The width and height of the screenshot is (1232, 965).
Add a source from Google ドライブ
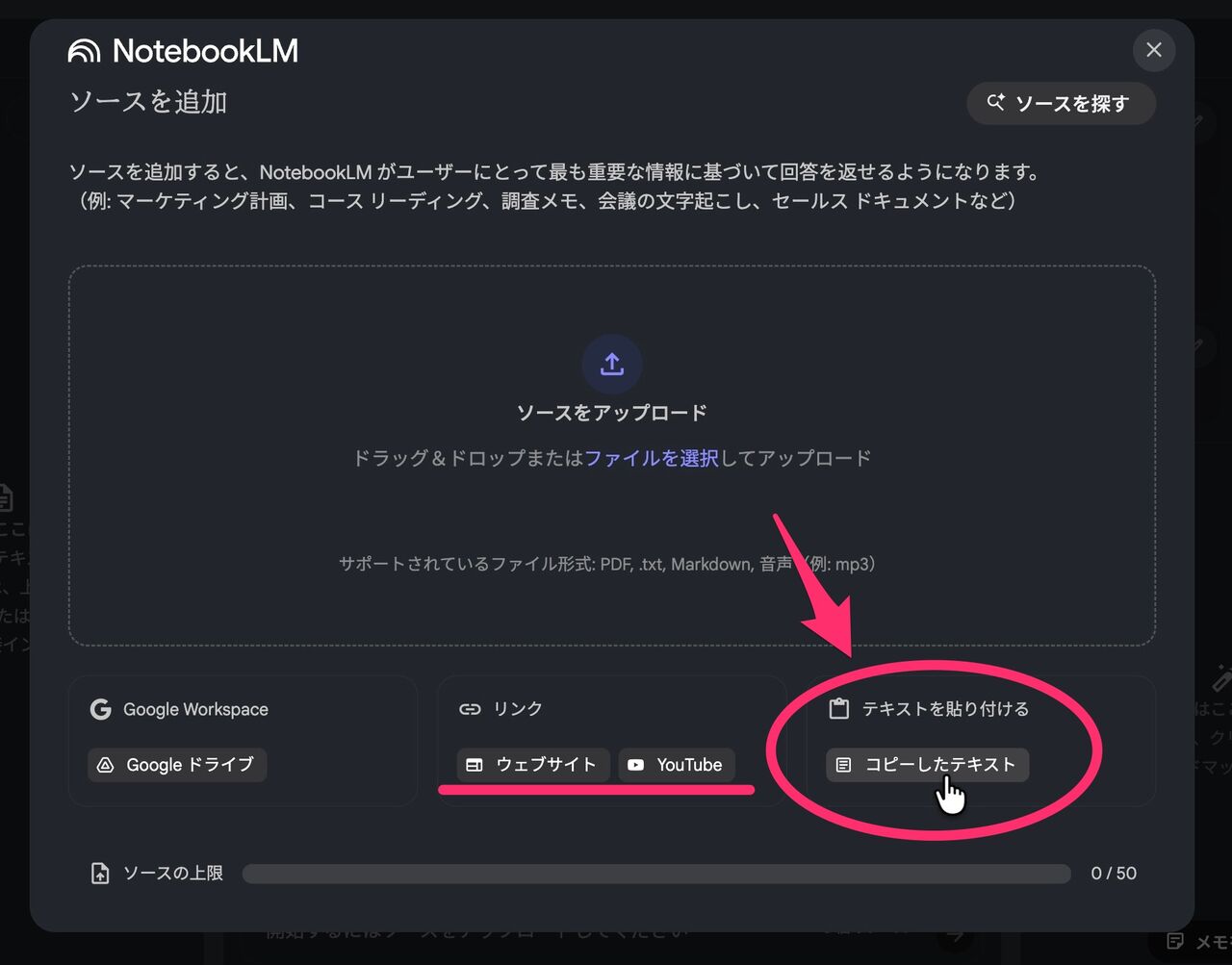tap(177, 765)
